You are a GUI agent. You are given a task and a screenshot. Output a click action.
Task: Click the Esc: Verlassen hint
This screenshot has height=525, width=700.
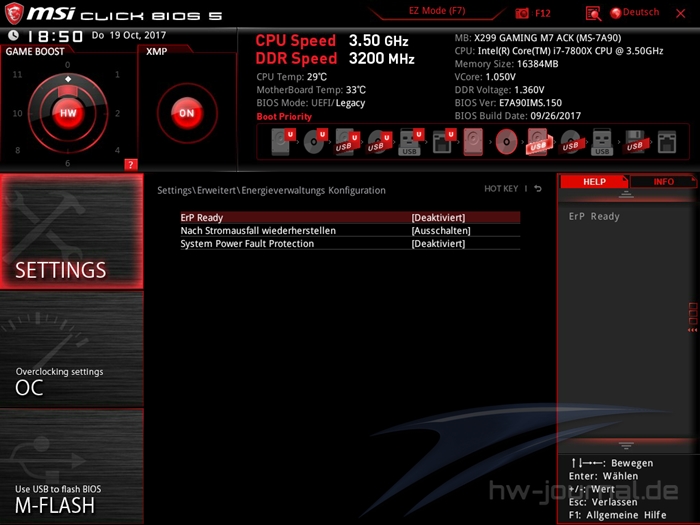coord(603,502)
